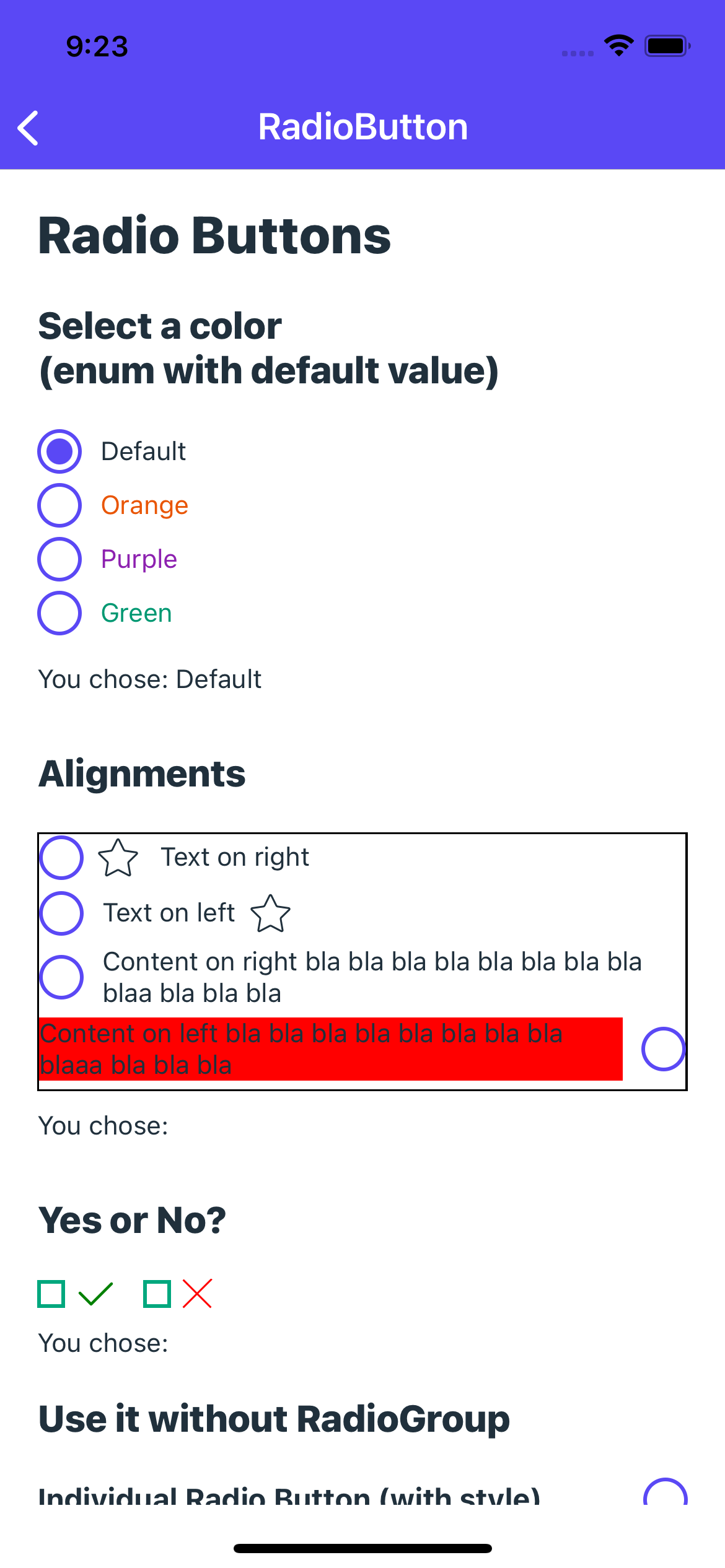Pick the Content on right radio button
725x1568 pixels.
coord(61,977)
